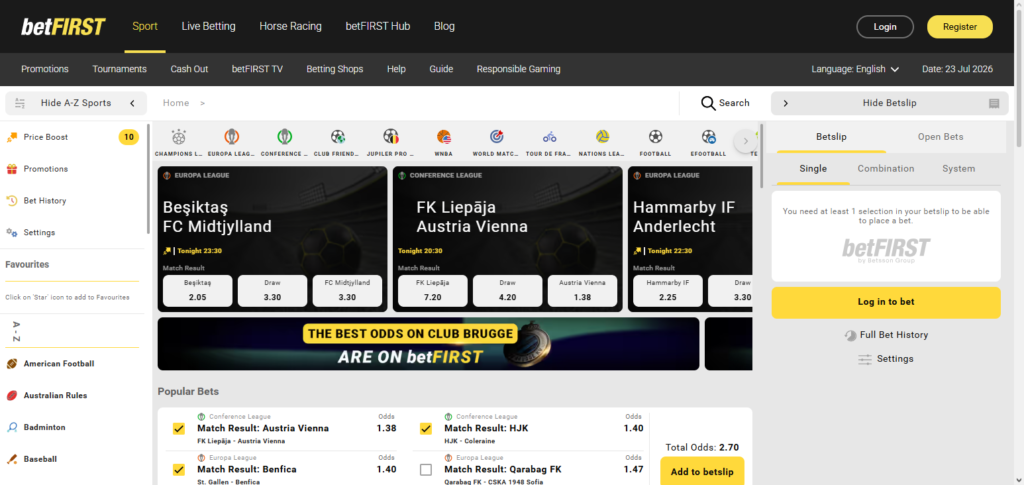
Task: Open betFIRST TV link
Action: click(x=257, y=69)
